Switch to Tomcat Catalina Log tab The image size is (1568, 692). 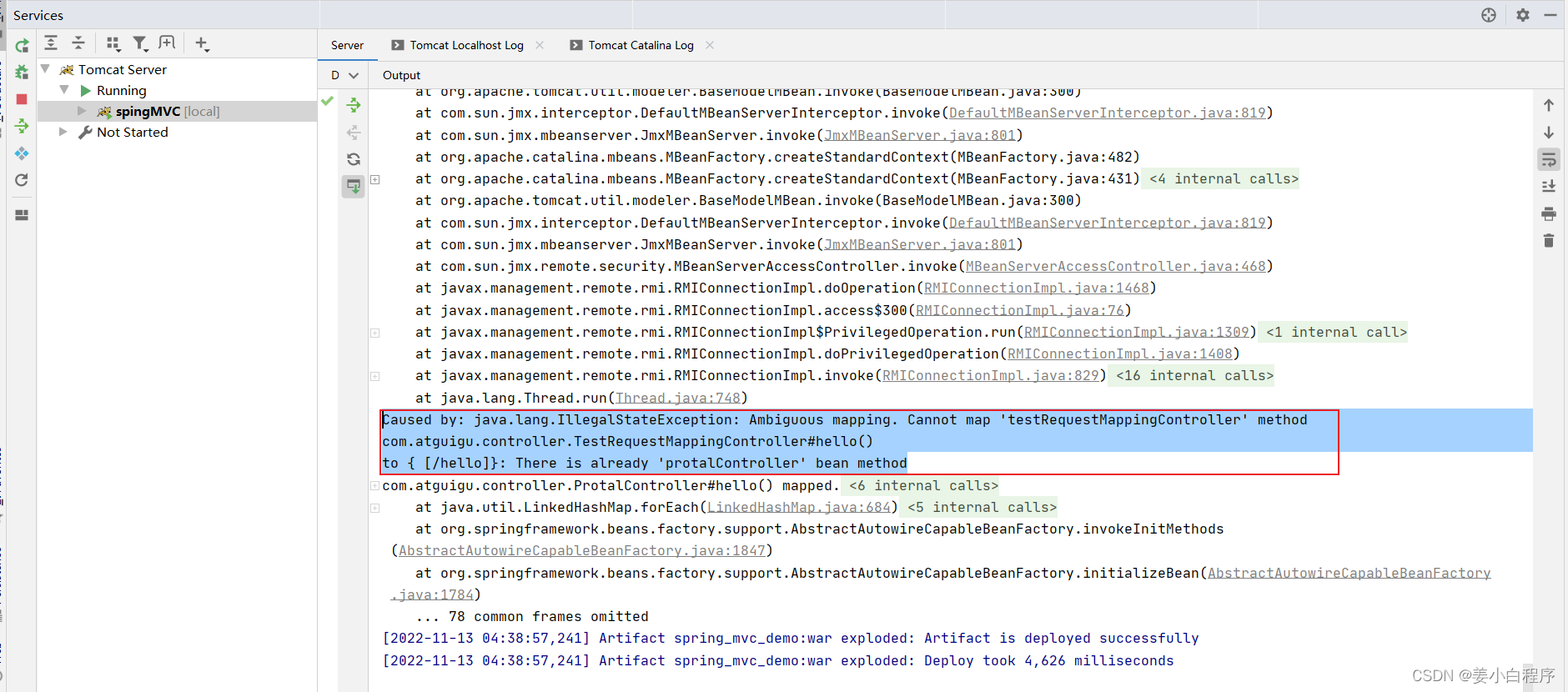[x=641, y=45]
